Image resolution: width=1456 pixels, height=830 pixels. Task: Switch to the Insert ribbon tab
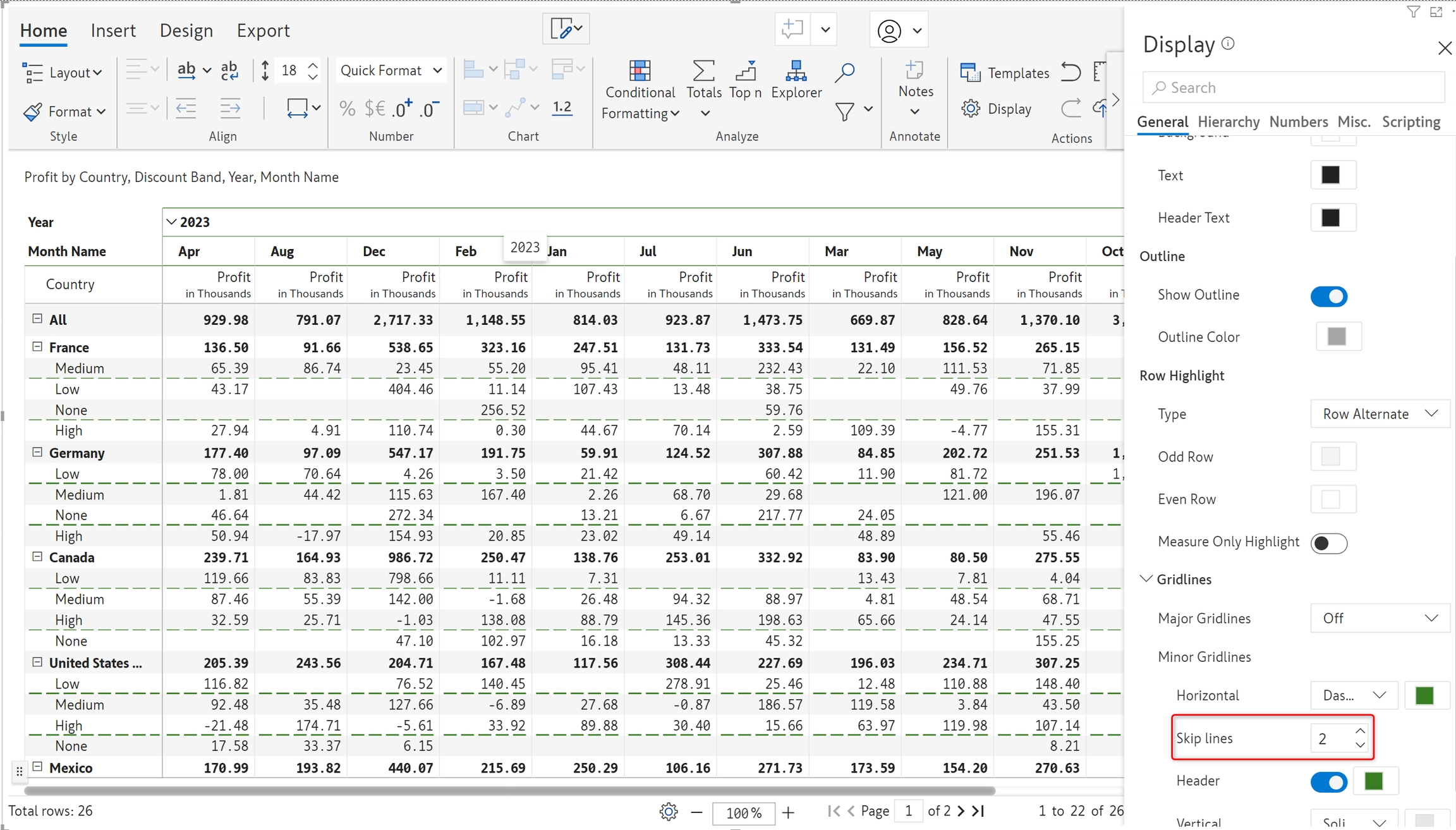113,30
